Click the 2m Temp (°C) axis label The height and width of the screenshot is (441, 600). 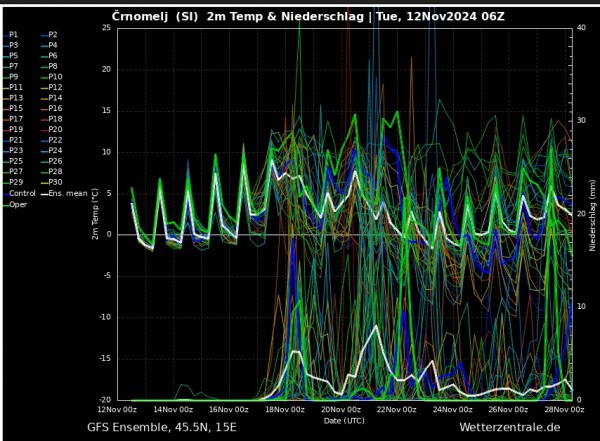click(95, 214)
